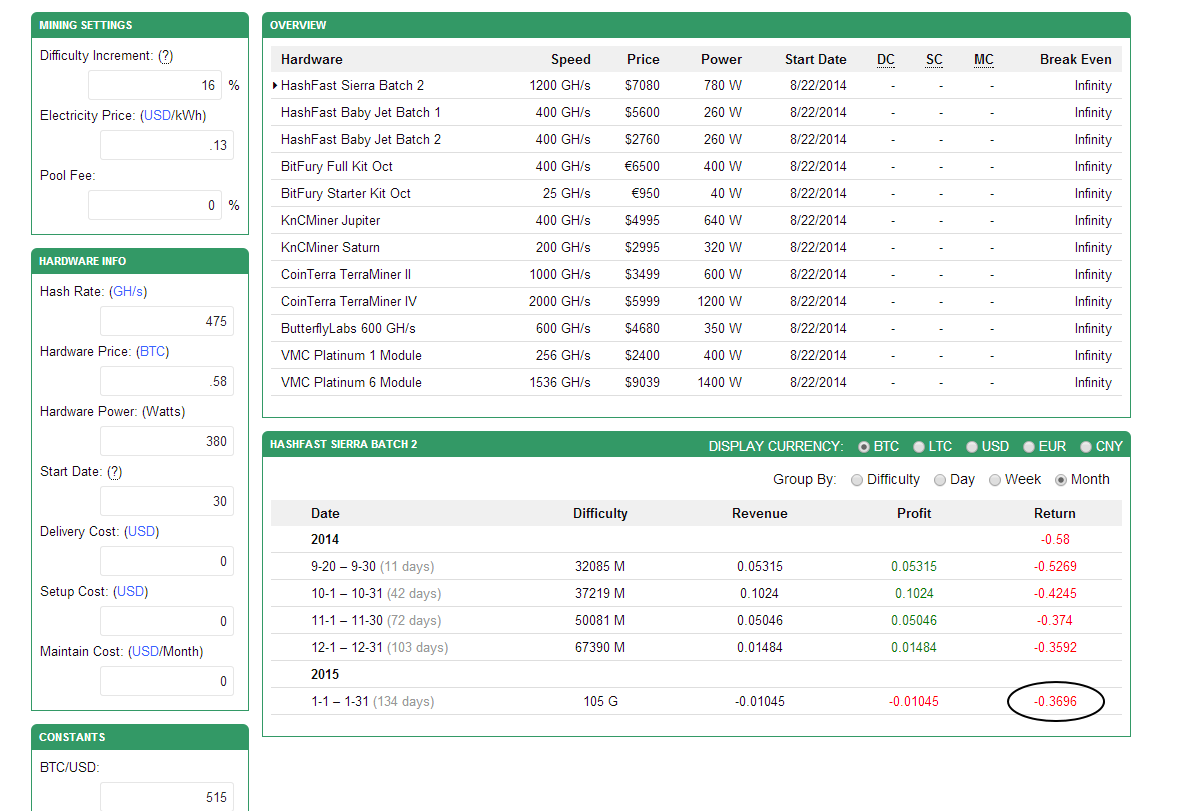
Task: Click the 2015 year group row
Action: (696, 675)
